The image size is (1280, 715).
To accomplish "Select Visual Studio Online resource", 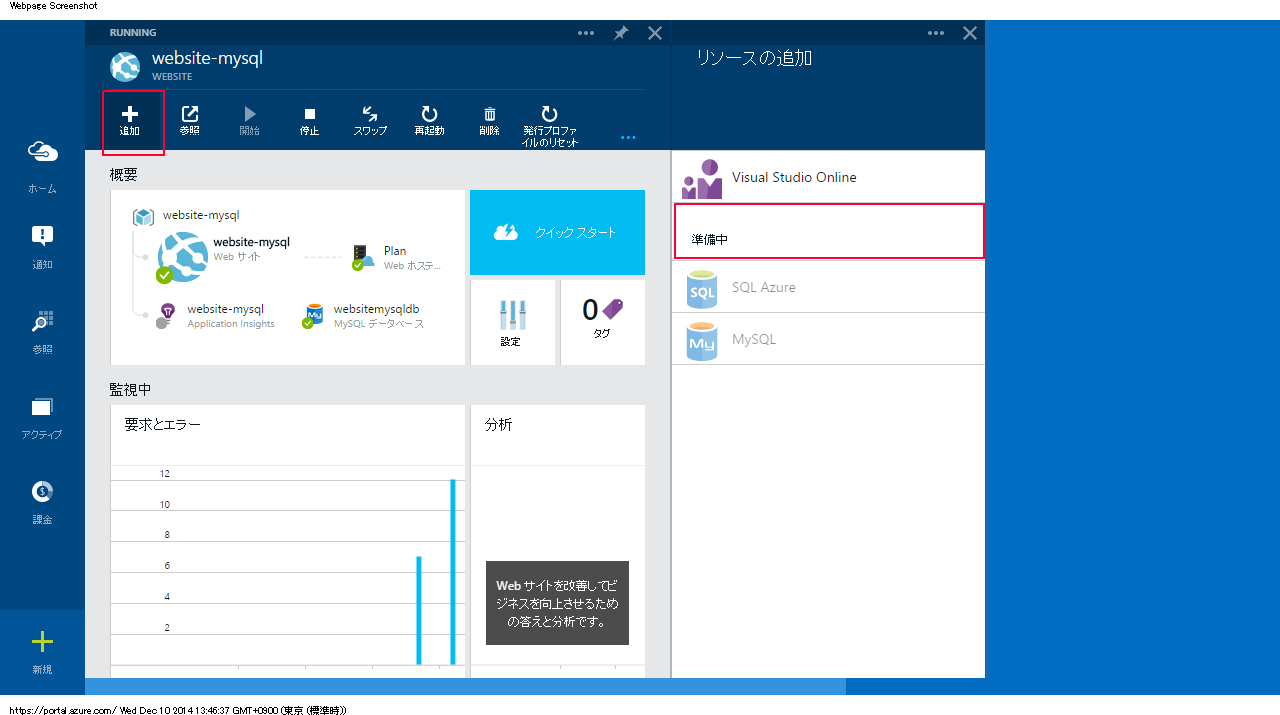I will click(x=793, y=178).
